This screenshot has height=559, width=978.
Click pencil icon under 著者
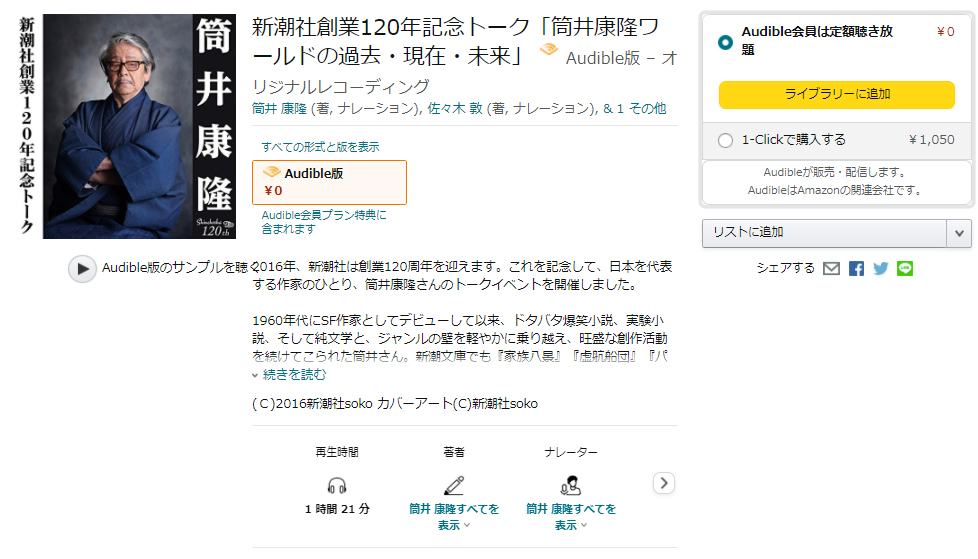click(453, 485)
